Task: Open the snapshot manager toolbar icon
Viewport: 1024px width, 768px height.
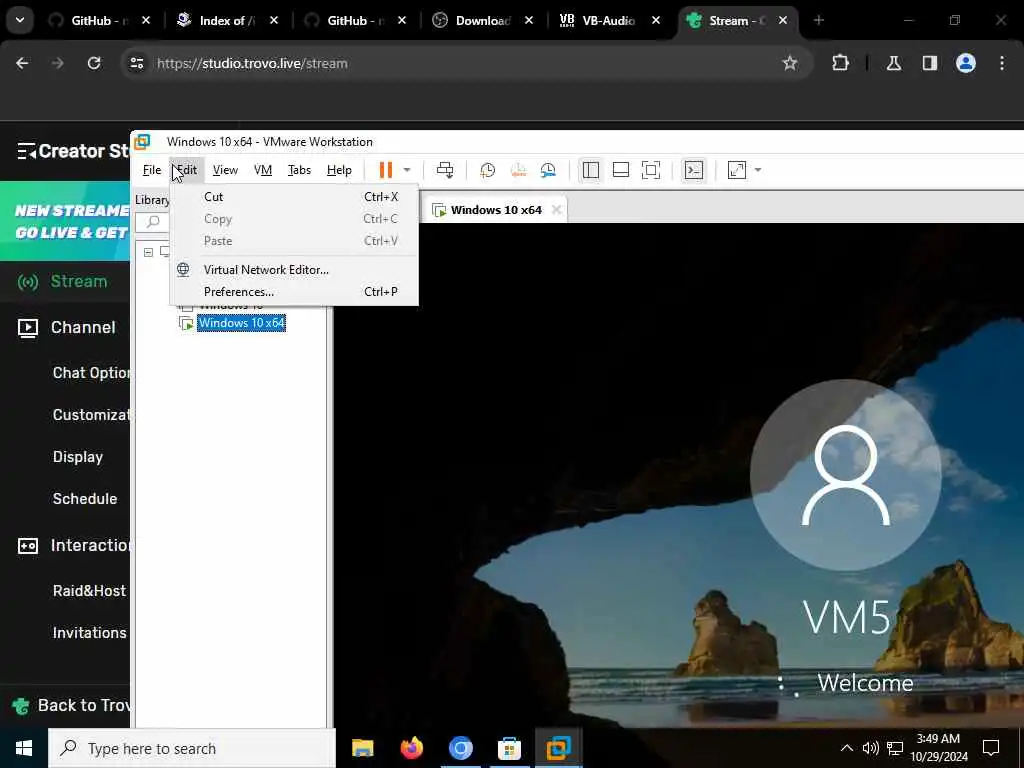Action: coord(548,170)
